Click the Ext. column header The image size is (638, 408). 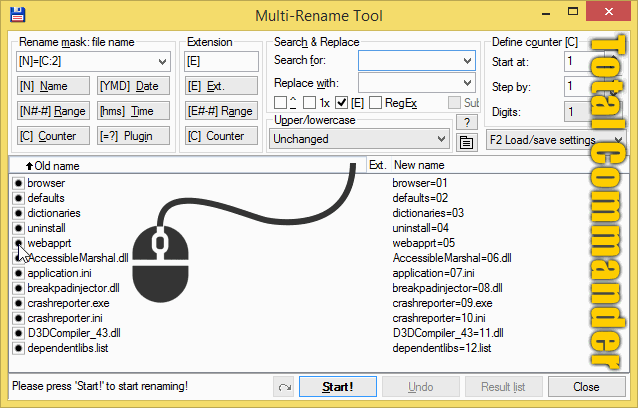coord(378,165)
